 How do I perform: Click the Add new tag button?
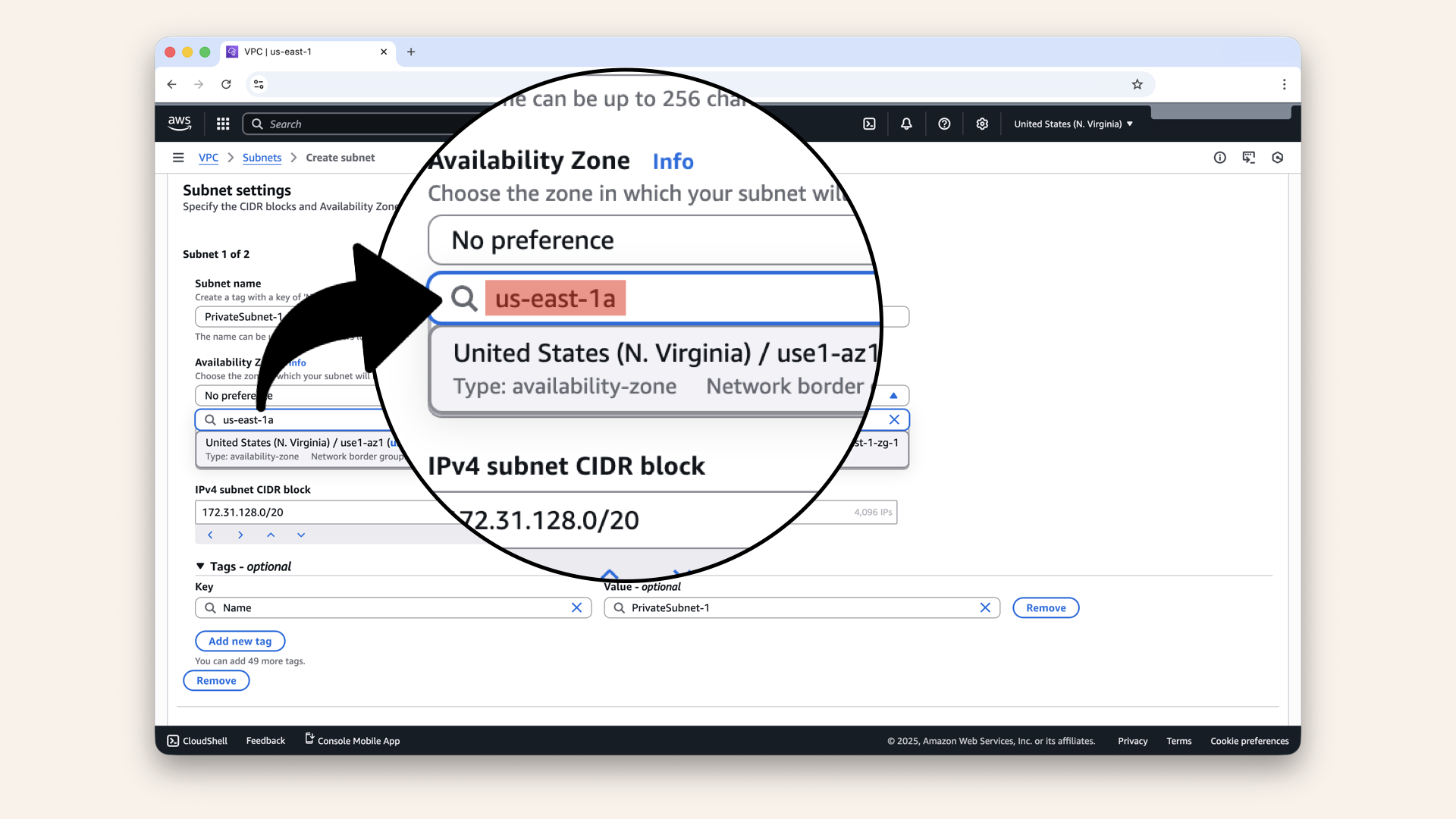click(x=240, y=641)
